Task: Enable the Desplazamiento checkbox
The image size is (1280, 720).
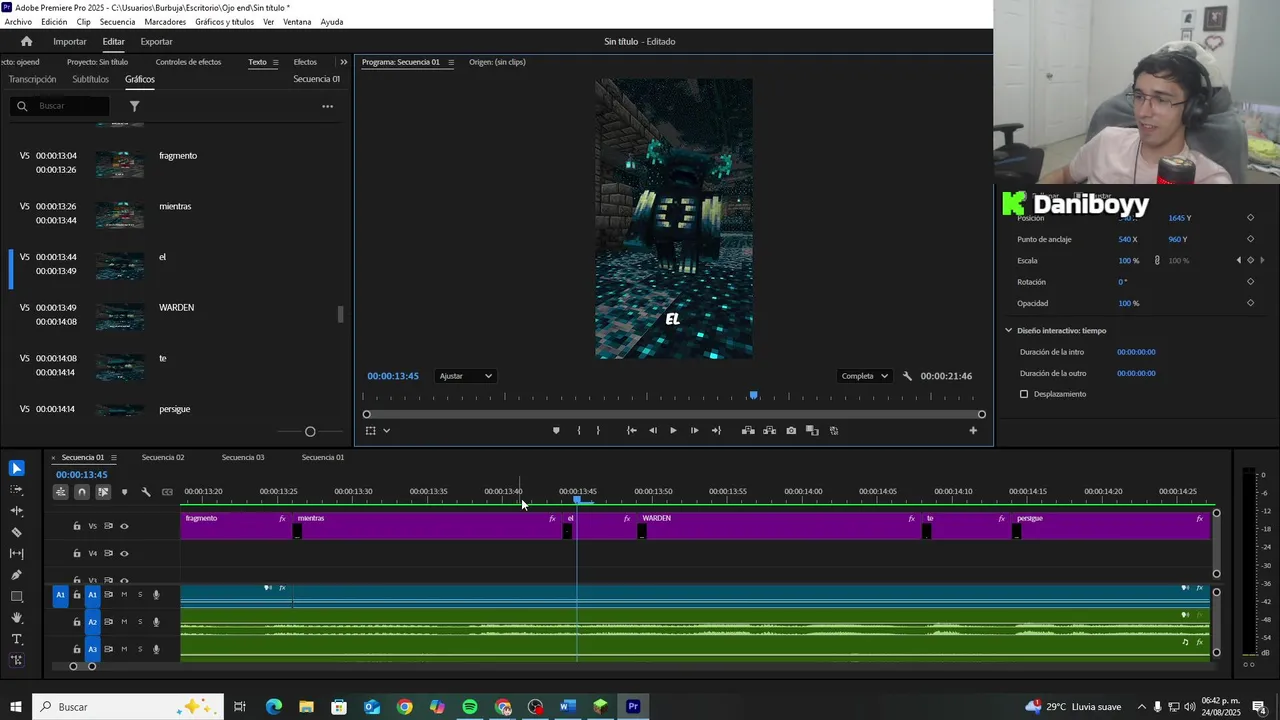Action: point(1024,394)
